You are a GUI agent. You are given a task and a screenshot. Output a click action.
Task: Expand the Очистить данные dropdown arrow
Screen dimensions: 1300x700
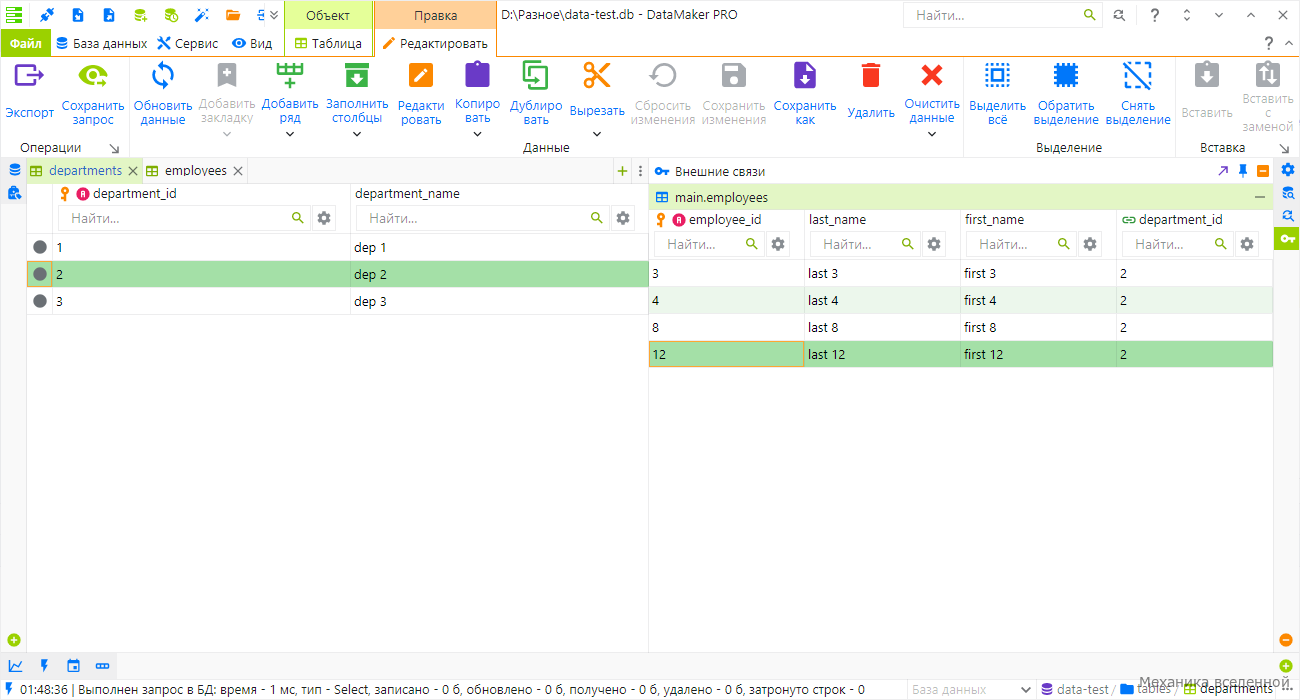(932, 134)
